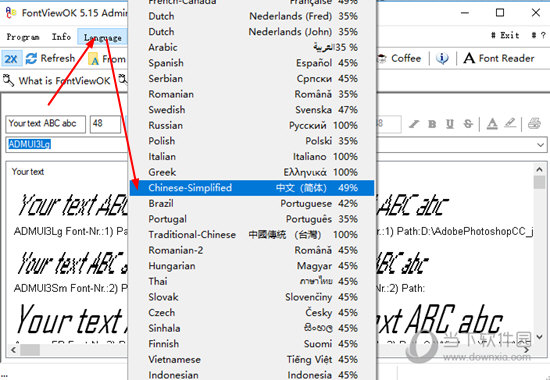The width and height of the screenshot is (550, 380).
Task: Select Hungarian Magyar entry
Action: coord(252,266)
